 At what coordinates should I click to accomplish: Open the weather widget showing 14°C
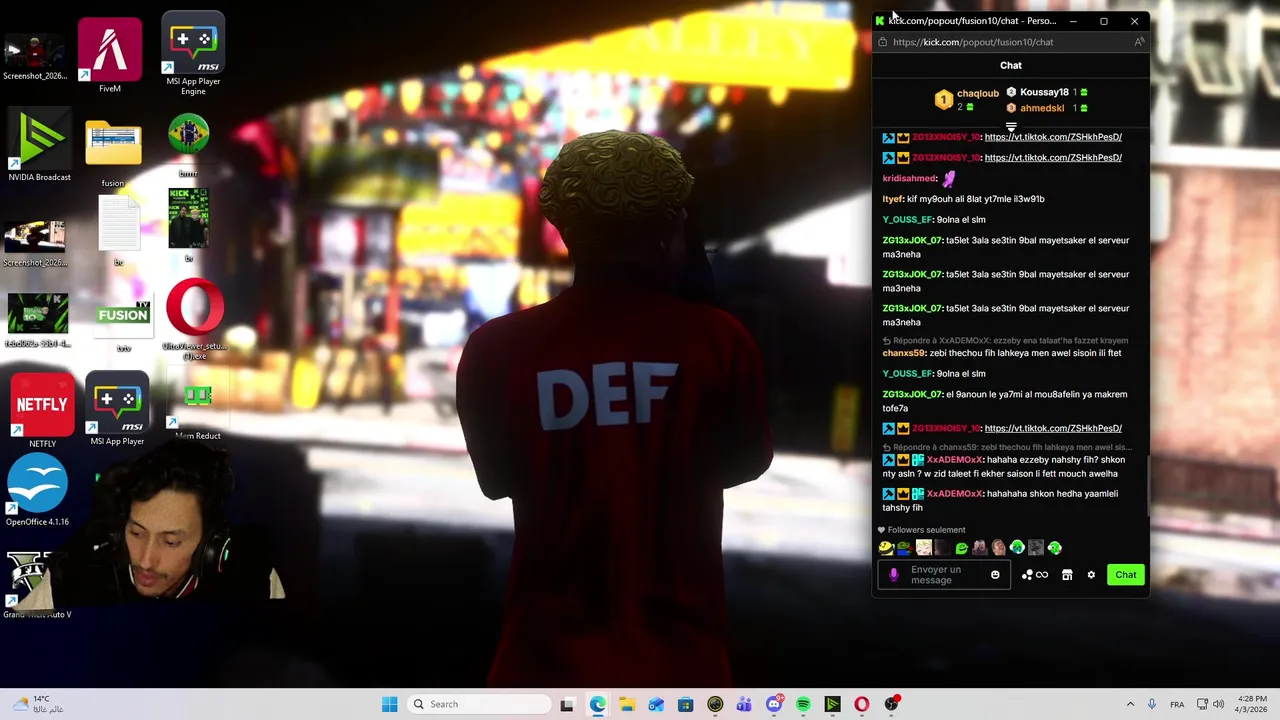click(x=37, y=704)
